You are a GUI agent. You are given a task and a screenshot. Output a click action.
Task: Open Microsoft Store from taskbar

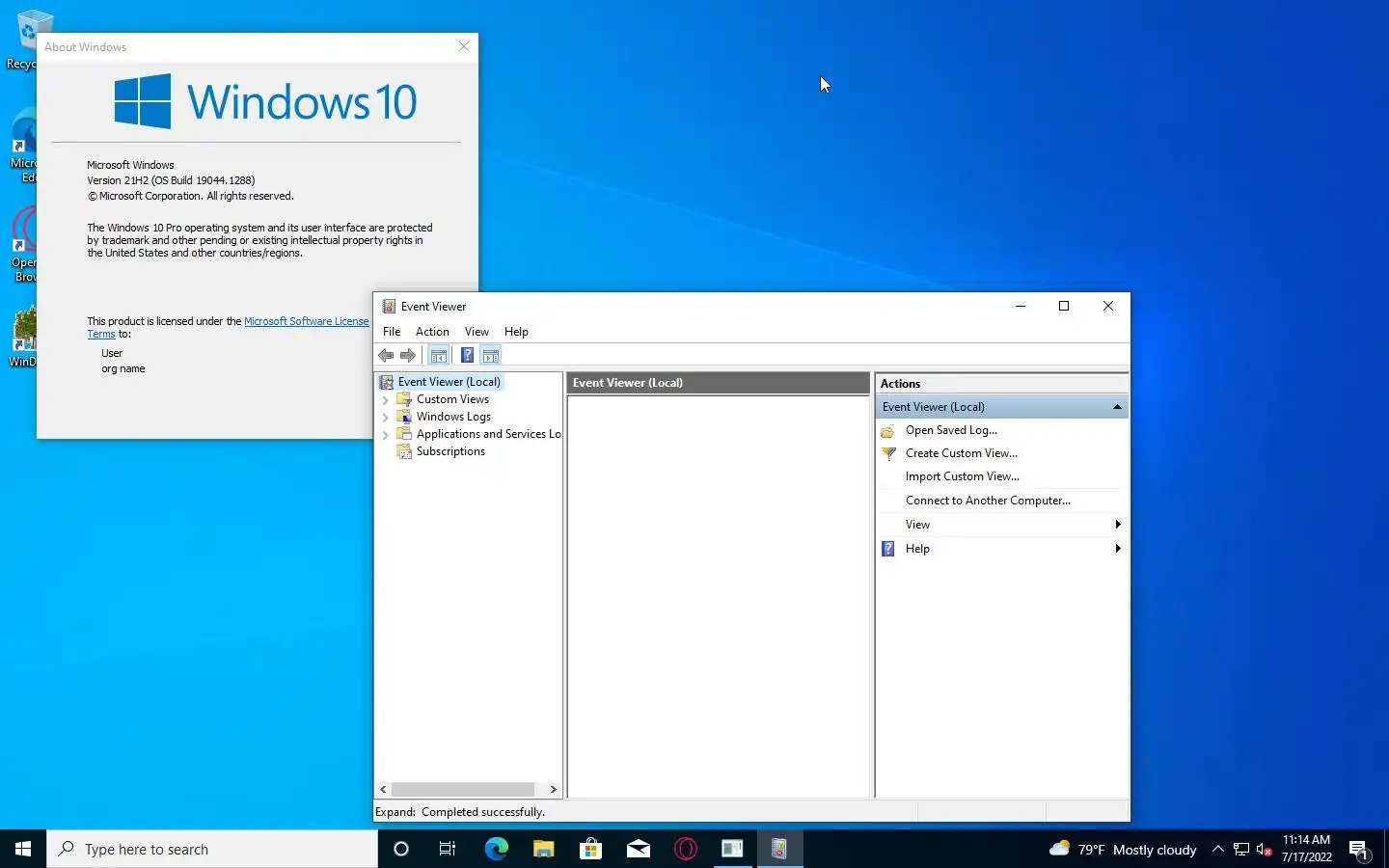point(590,849)
